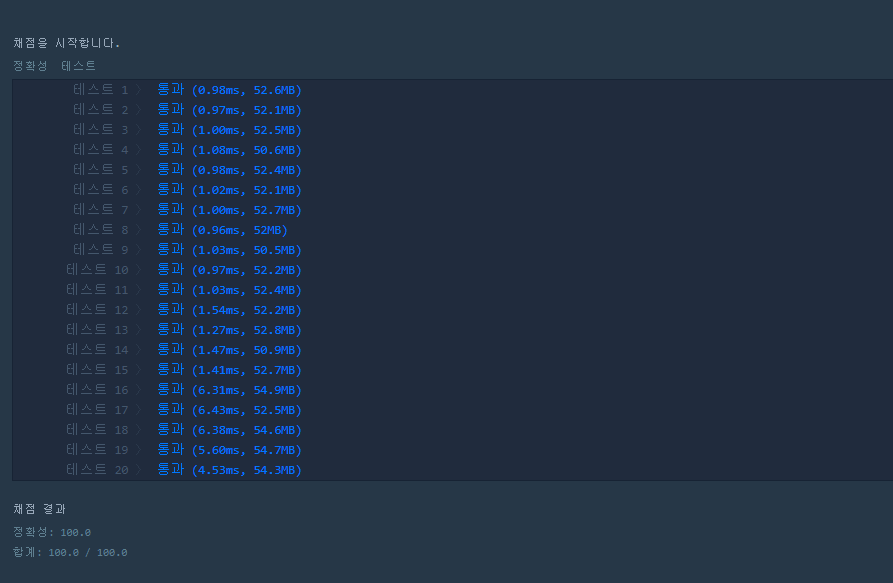The image size is (893, 583).
Task: Select the result '통과 (0.97ms, 52.1MB)'
Action: coord(230,110)
